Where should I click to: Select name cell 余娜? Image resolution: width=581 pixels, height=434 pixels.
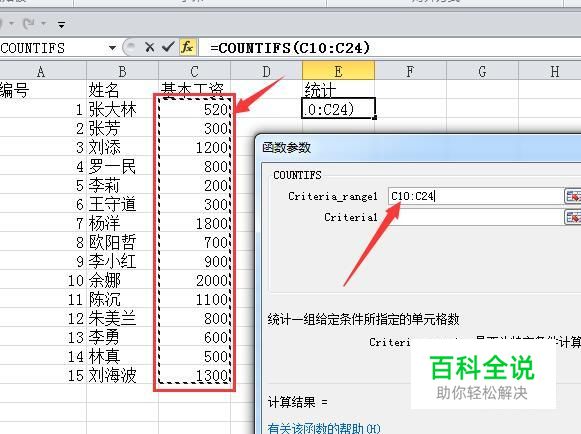(x=122, y=280)
